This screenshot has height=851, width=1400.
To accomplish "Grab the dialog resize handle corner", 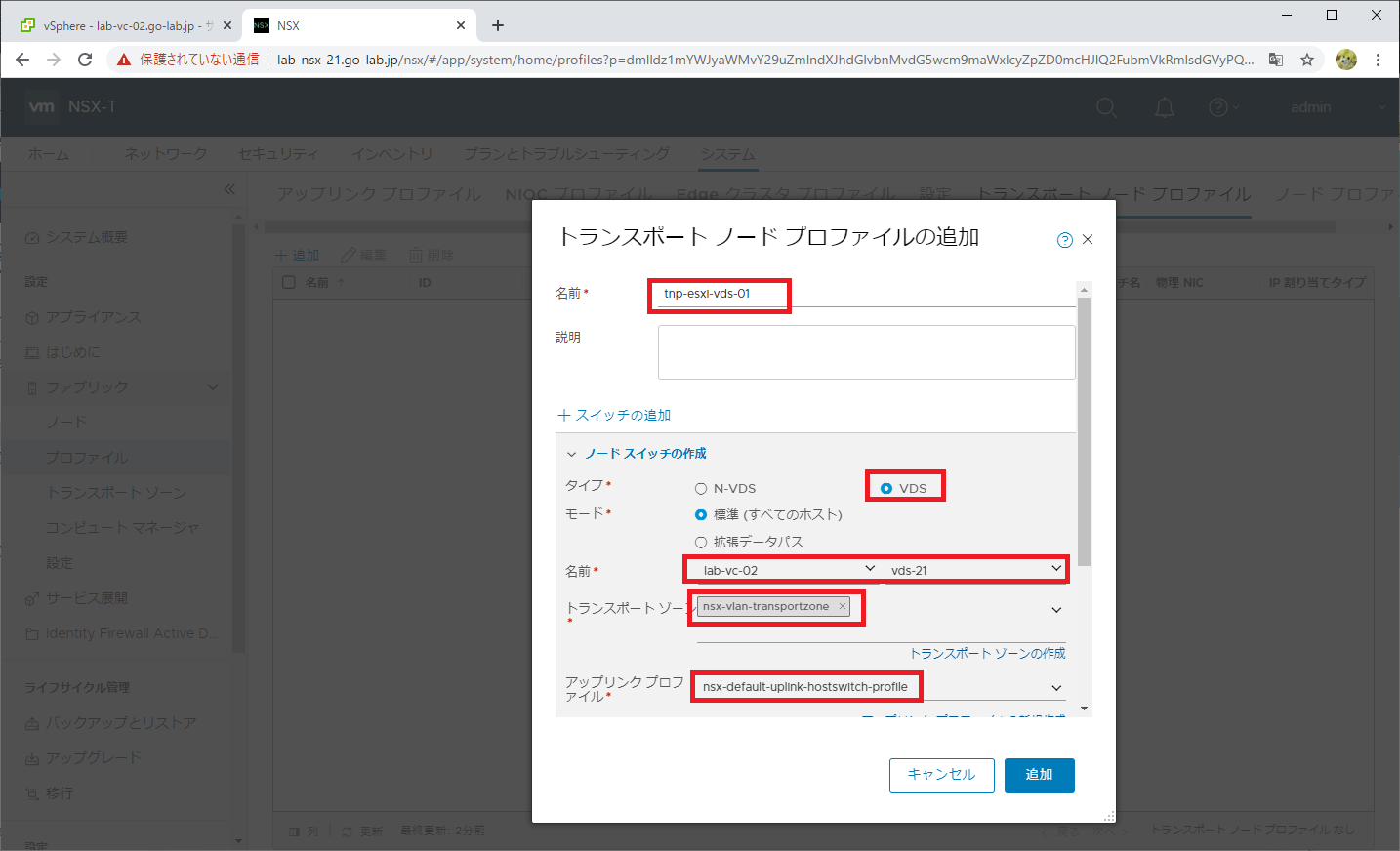I will pos(1109,816).
